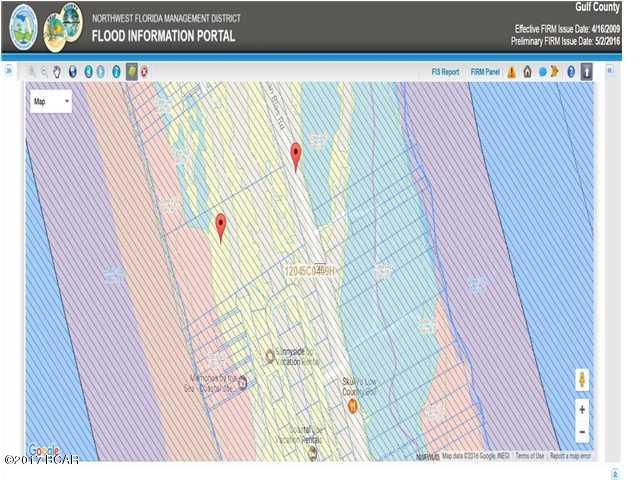
Task: Open the Terms of Use link
Action: (x=530, y=456)
